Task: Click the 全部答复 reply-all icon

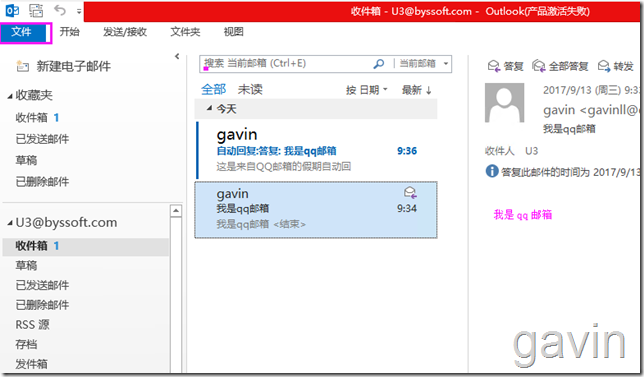Action: (539, 66)
